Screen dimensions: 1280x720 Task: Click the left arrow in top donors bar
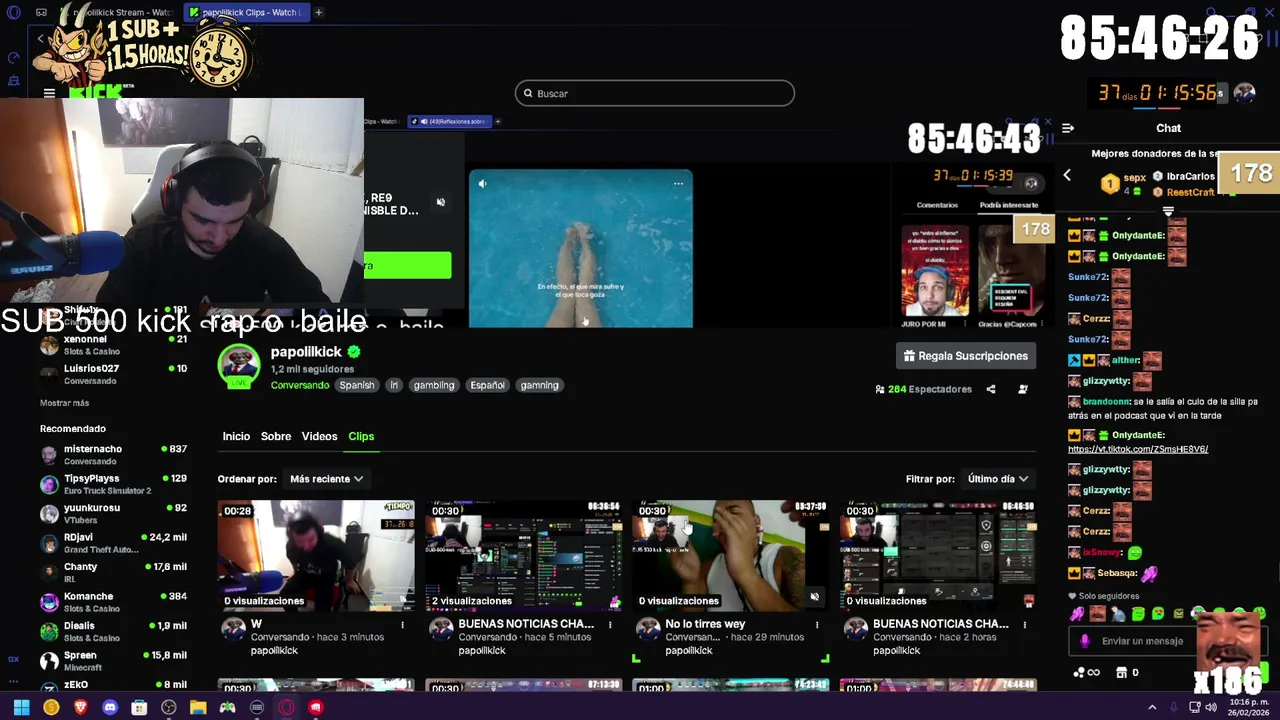pos(1067,175)
